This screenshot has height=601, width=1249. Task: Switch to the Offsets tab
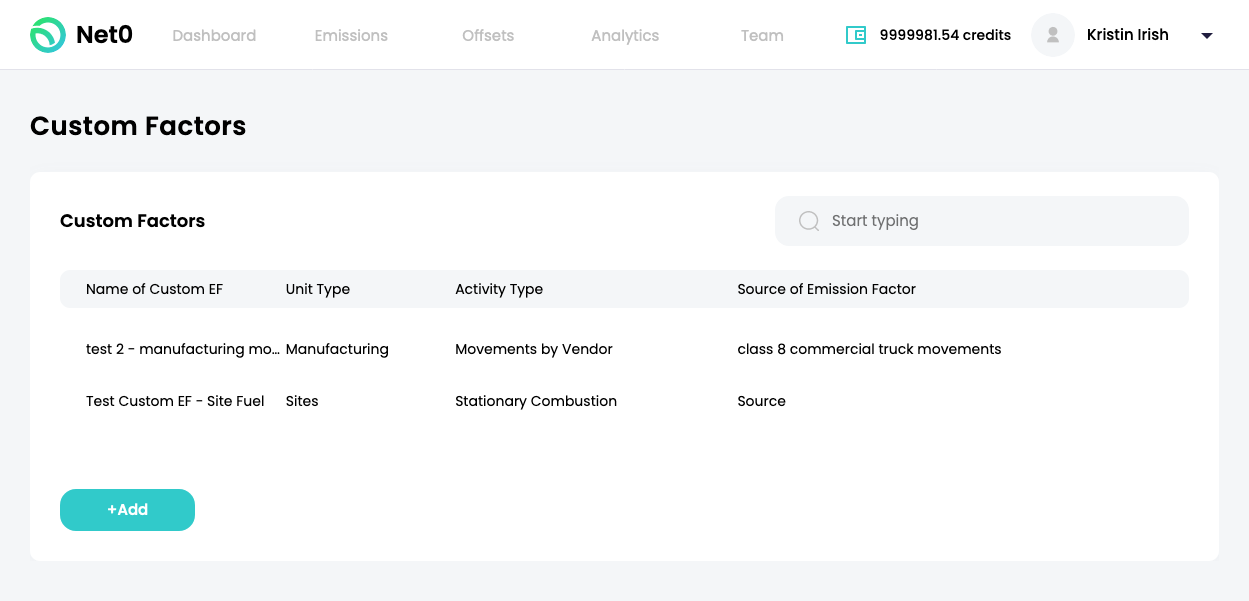tap(488, 35)
